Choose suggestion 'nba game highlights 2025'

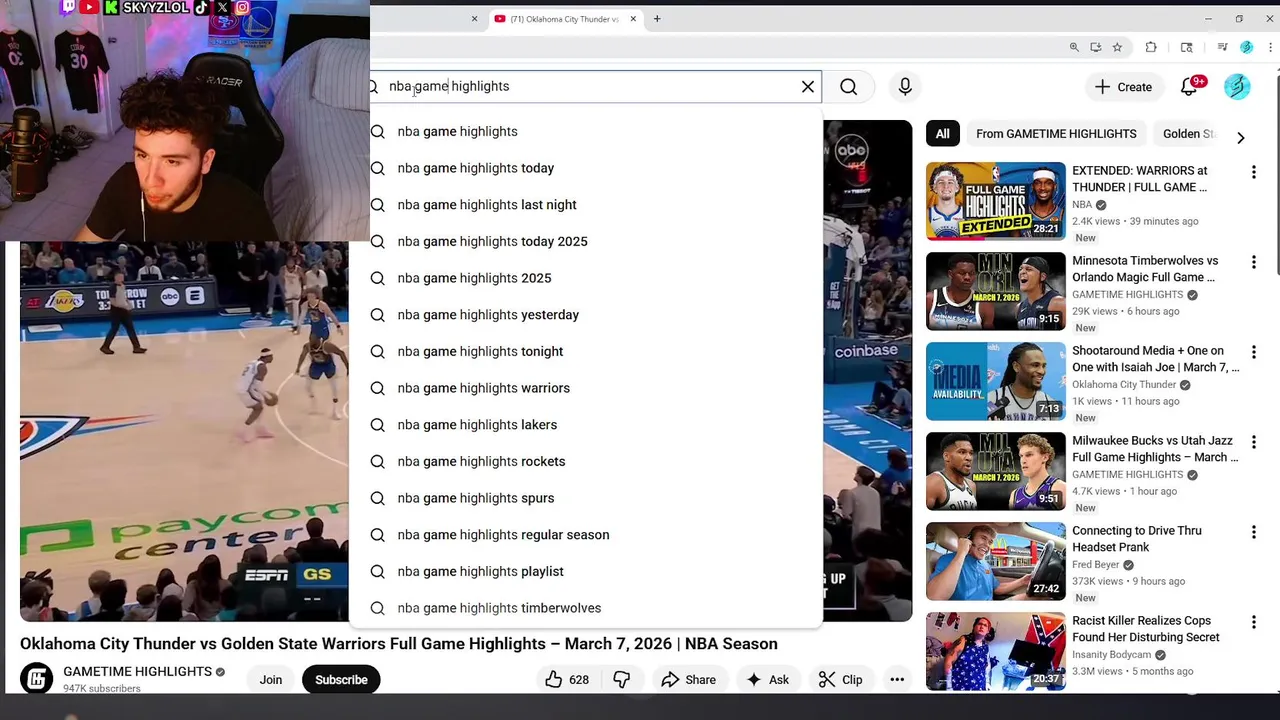pyautogui.click(x=586, y=278)
